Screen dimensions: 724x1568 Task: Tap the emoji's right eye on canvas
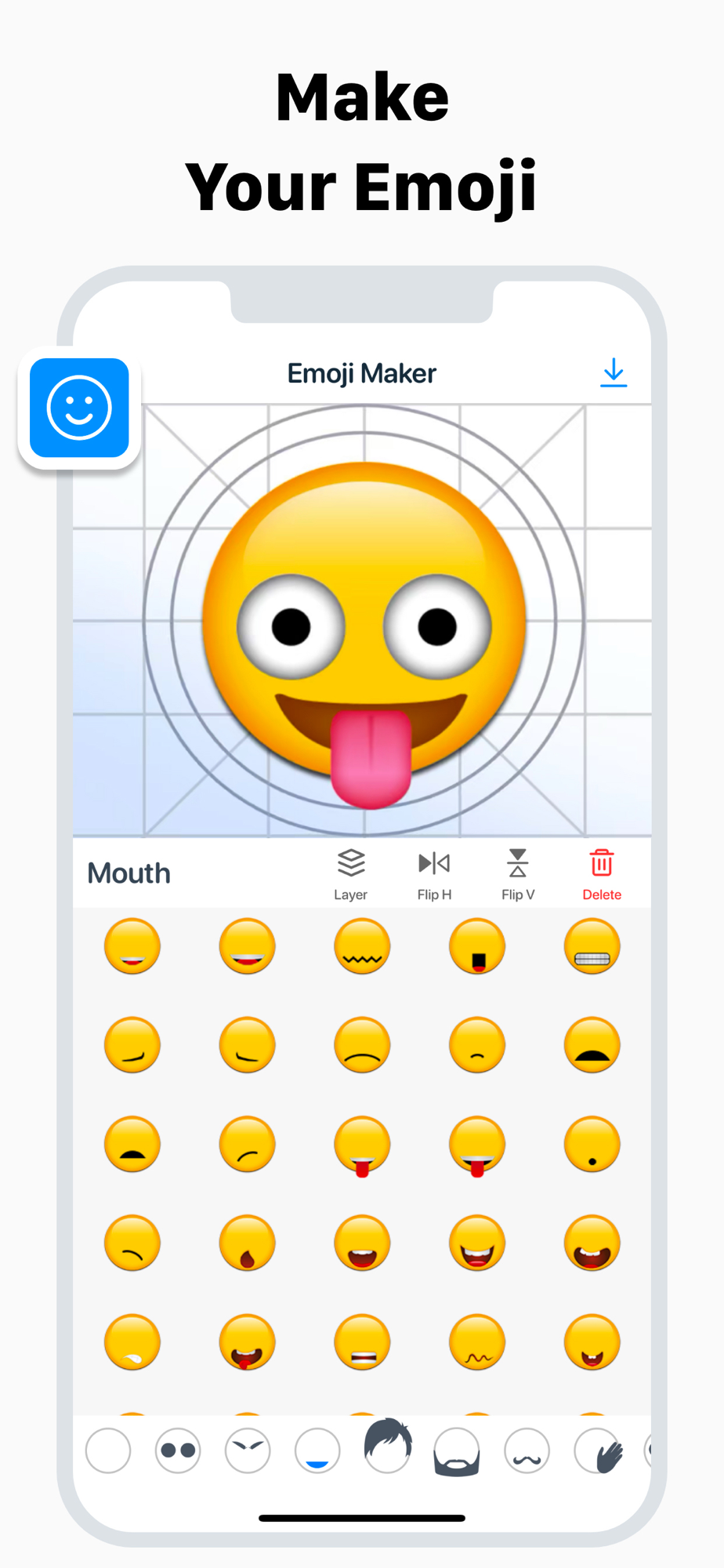pos(437,626)
